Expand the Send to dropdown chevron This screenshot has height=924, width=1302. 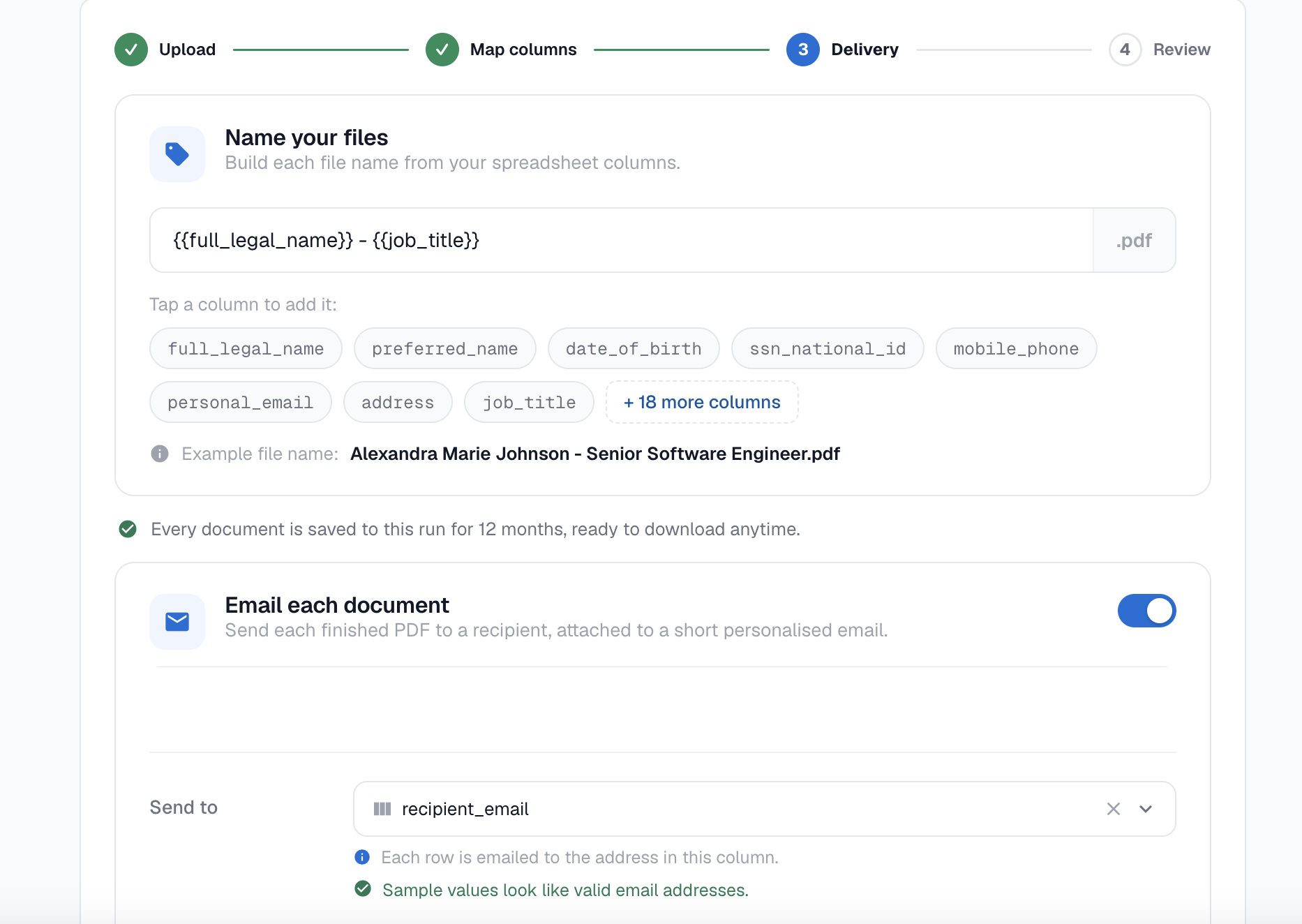(x=1146, y=809)
